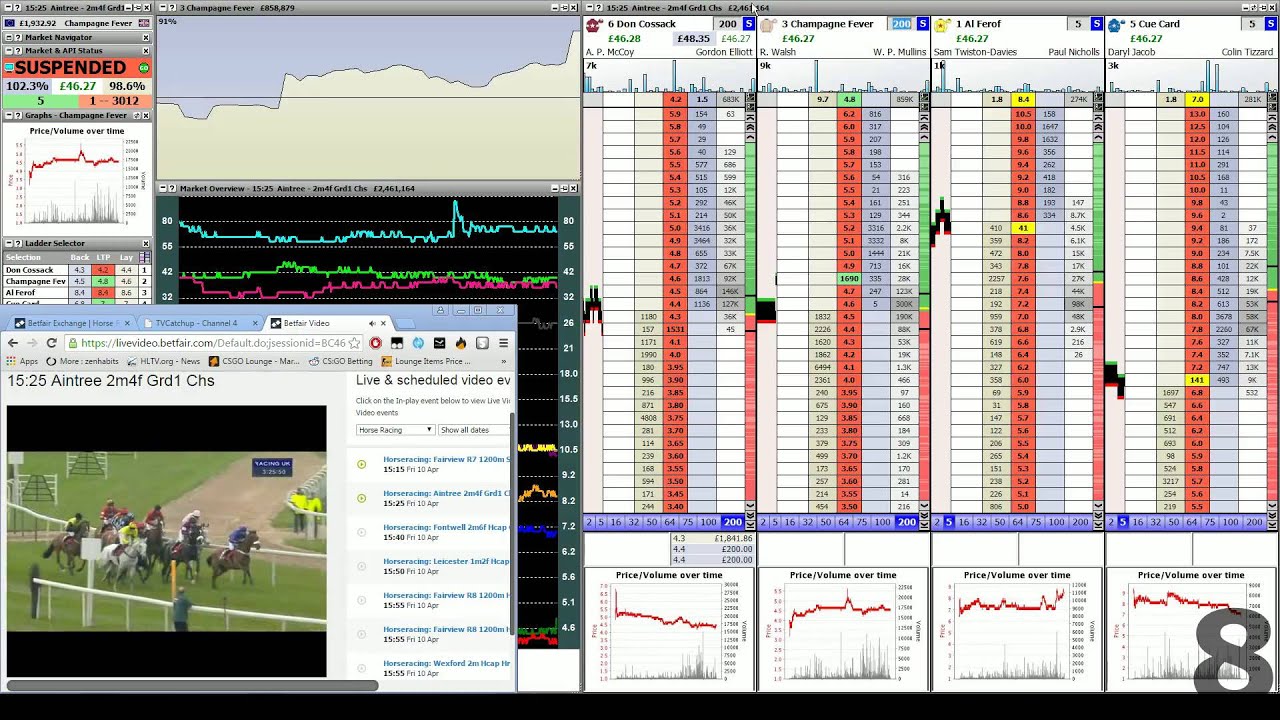Open CS:GO Betting bookmark
The width and height of the screenshot is (1280, 720).
click(340, 361)
